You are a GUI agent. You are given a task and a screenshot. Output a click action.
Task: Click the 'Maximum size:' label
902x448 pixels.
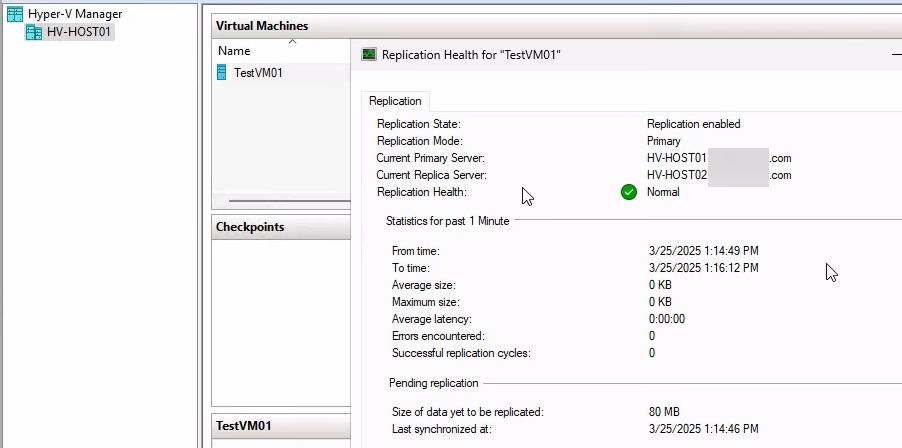tap(426, 302)
